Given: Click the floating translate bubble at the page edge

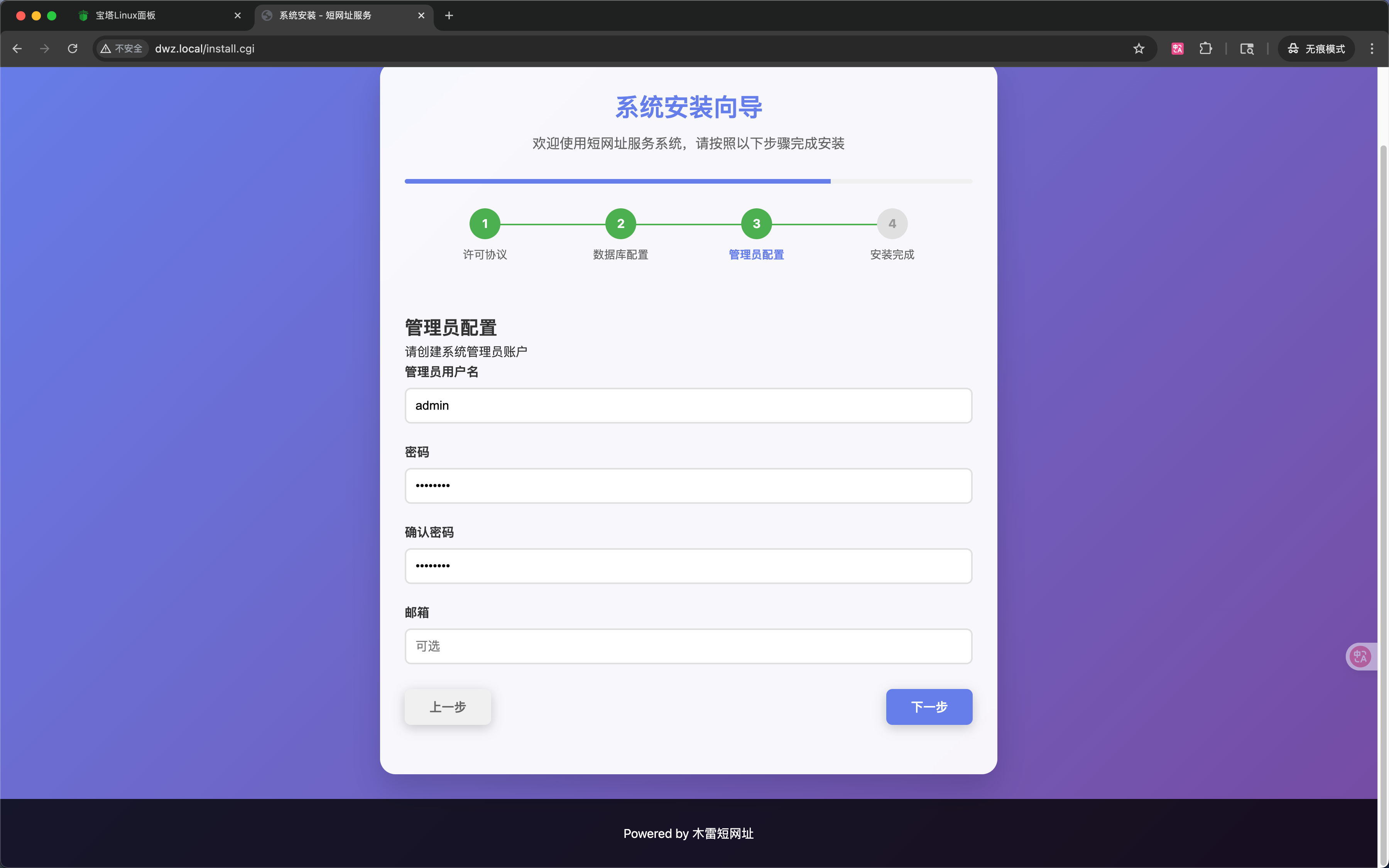Looking at the screenshot, I should (1361, 656).
